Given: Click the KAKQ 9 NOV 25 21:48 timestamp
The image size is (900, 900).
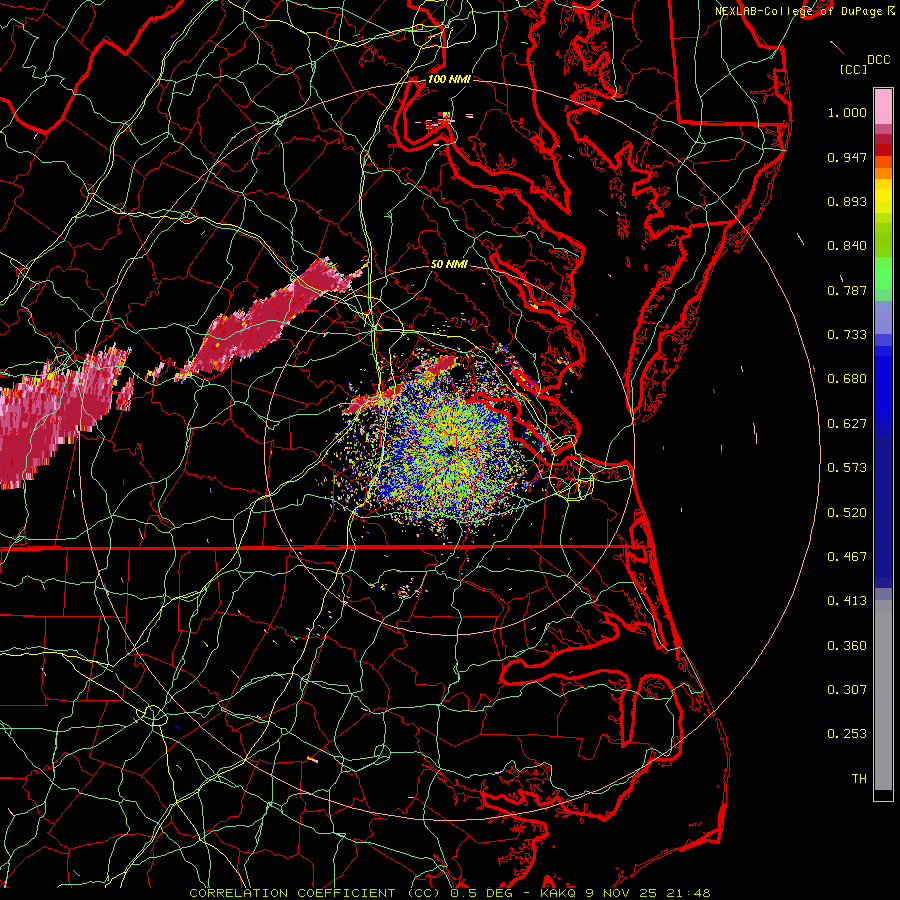Looking at the screenshot, I should [625, 893].
